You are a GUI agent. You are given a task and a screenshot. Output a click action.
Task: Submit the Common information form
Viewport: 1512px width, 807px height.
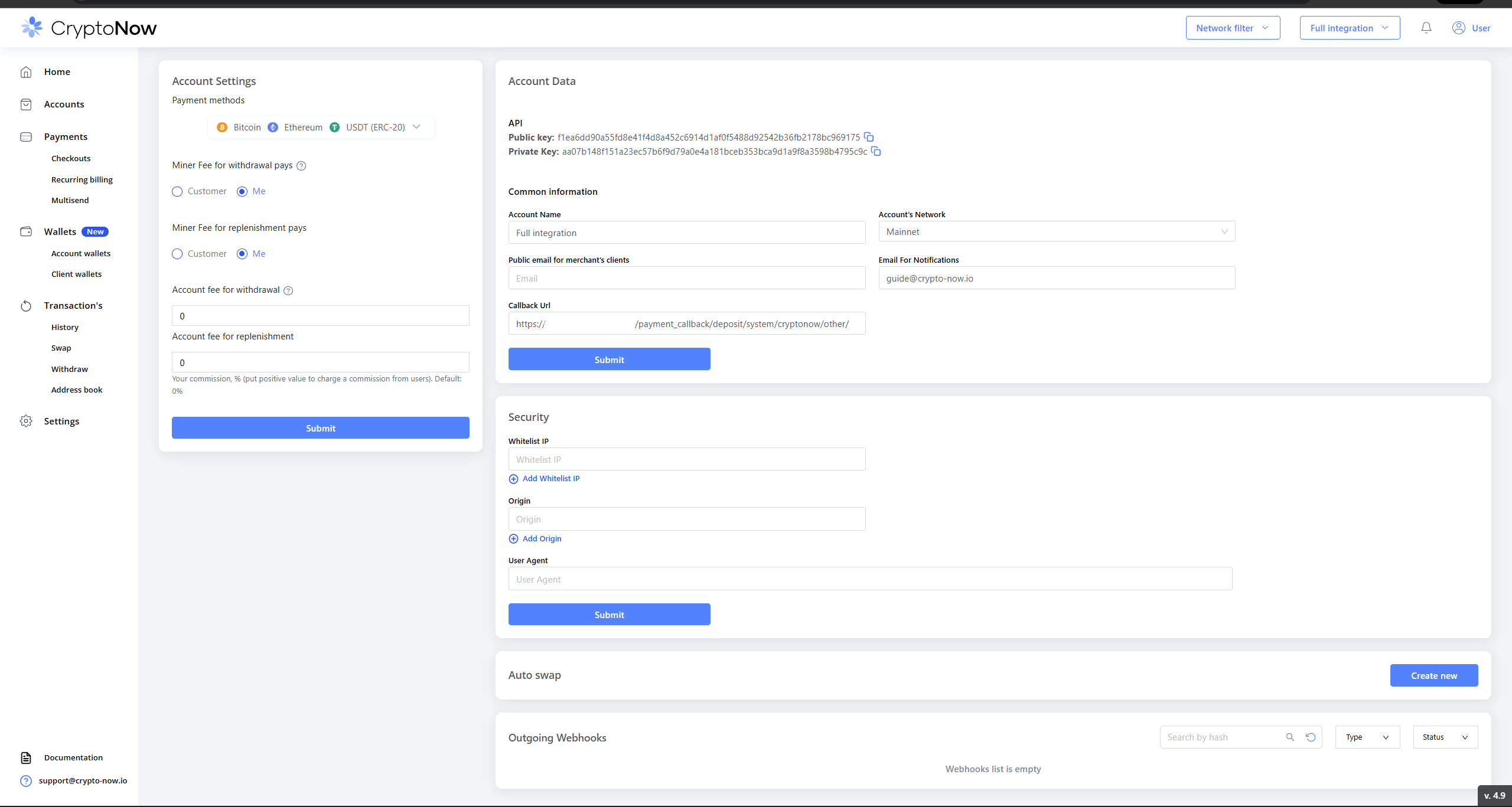tap(609, 359)
